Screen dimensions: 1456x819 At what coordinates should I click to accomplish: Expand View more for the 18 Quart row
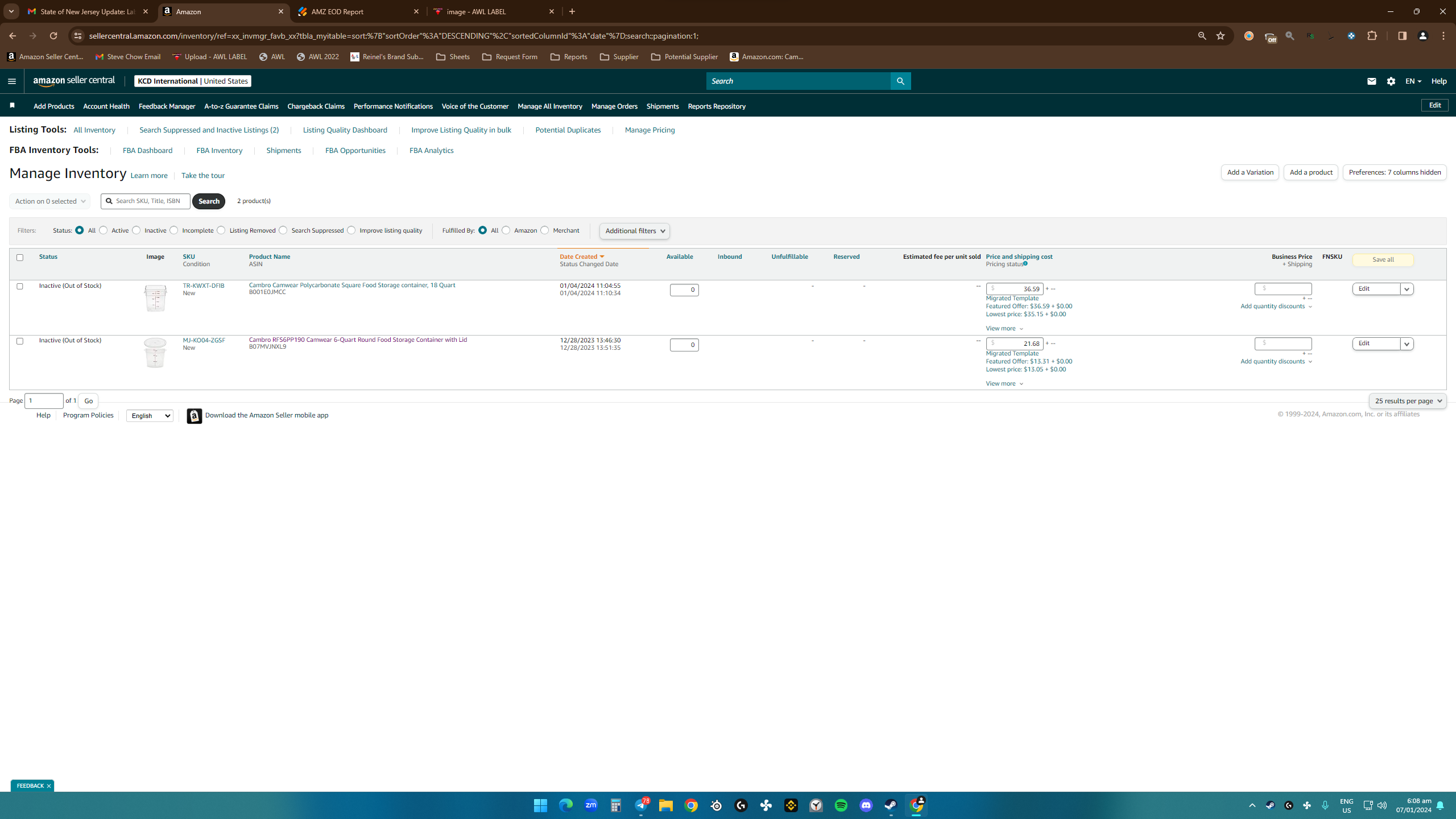[1004, 328]
